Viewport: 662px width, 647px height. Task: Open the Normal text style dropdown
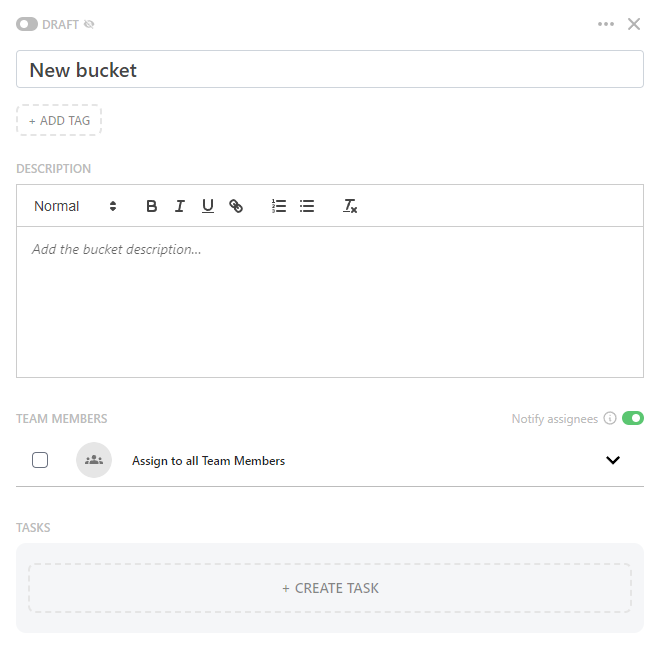pos(75,206)
